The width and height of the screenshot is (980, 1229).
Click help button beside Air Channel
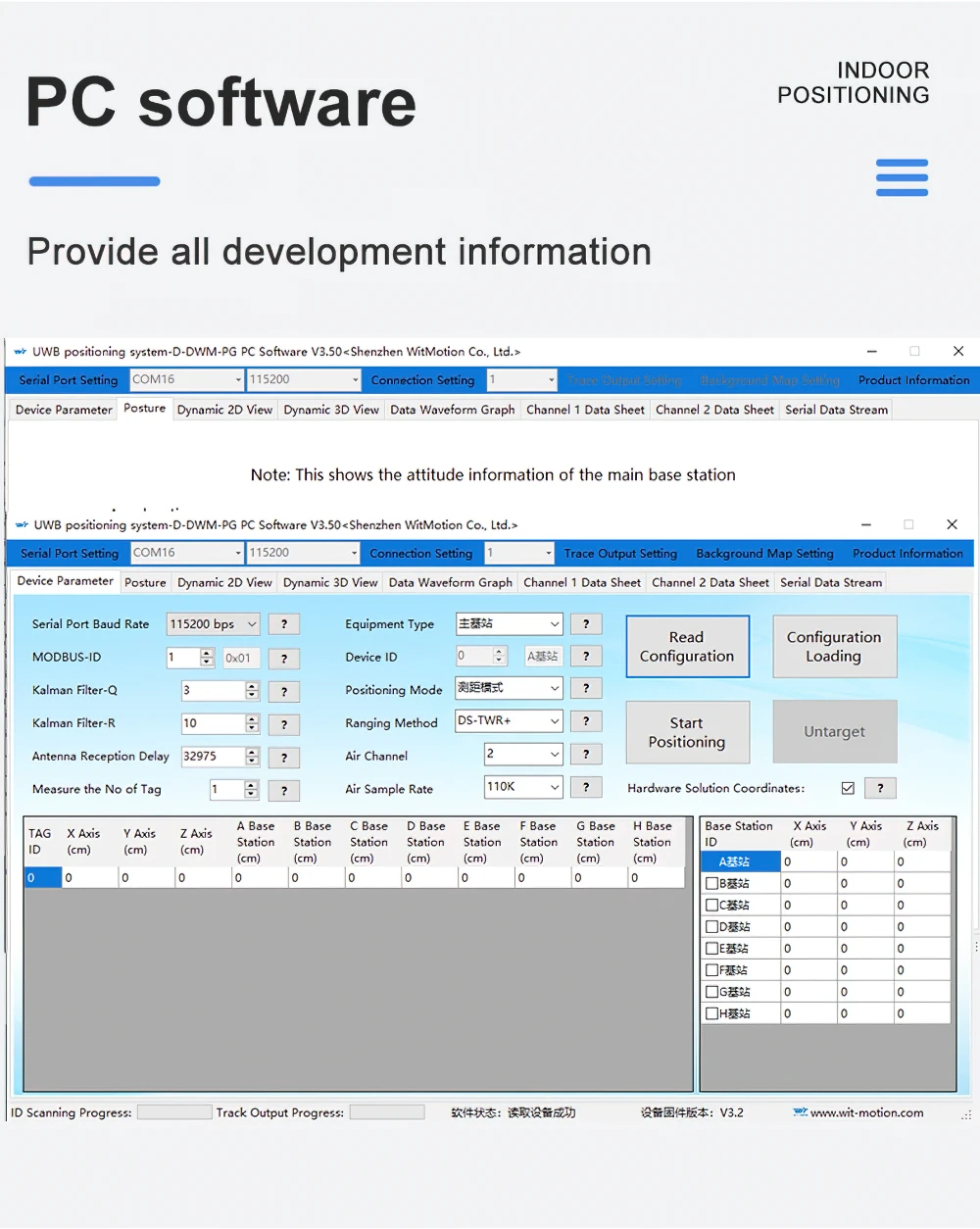coord(586,754)
